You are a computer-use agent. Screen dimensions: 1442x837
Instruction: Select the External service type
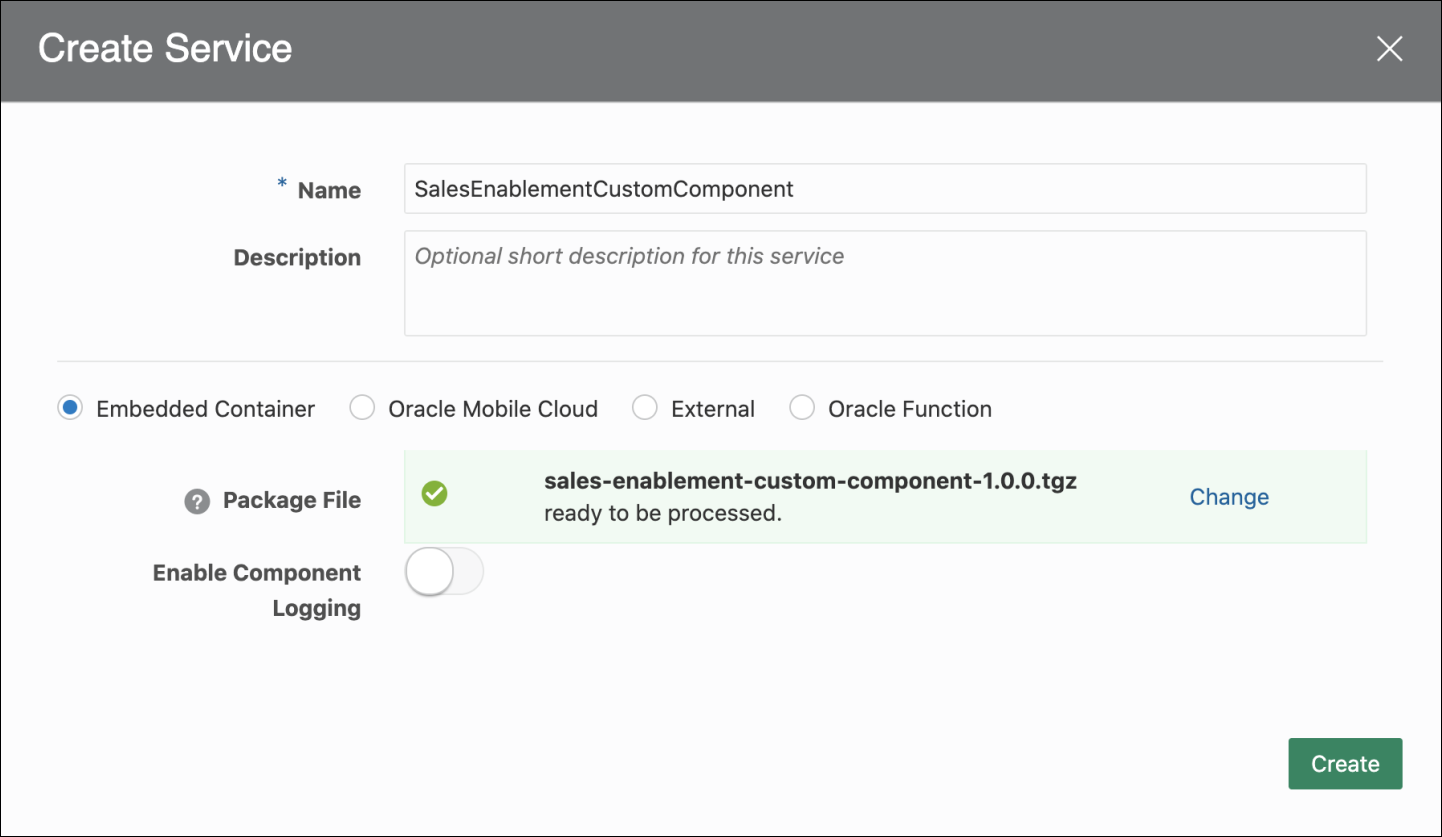click(644, 408)
